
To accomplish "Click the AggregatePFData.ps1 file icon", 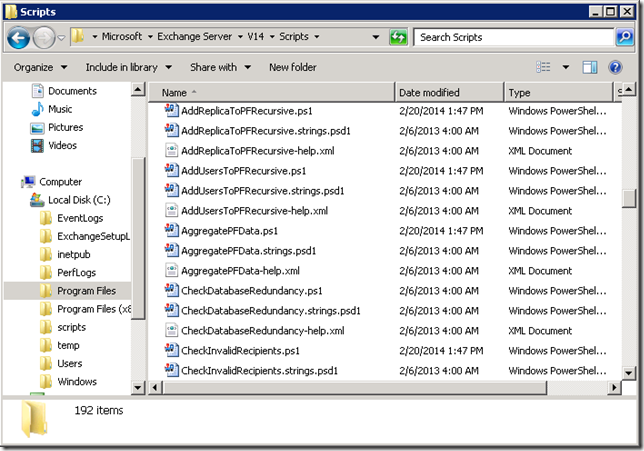I will click(x=172, y=230).
